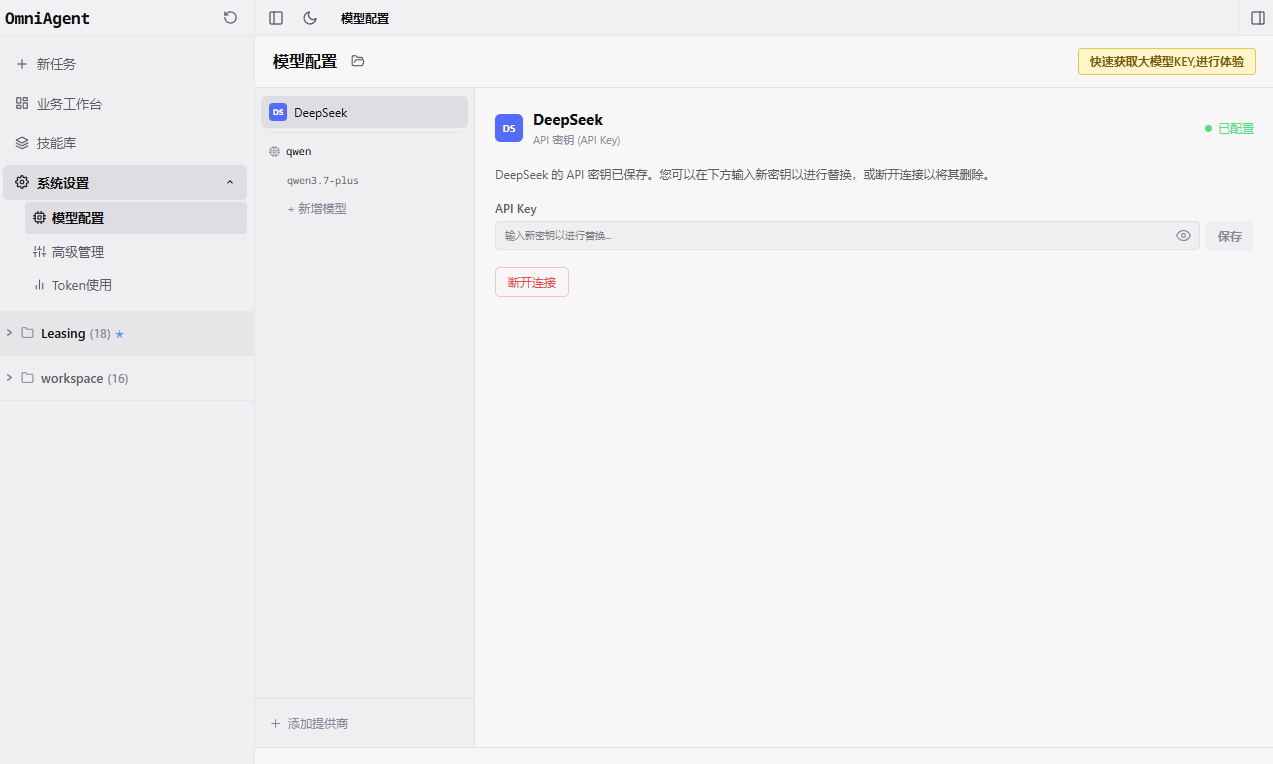The image size is (1273, 764).
Task: Select 模型配置 in the sidebar
Action: click(x=136, y=218)
